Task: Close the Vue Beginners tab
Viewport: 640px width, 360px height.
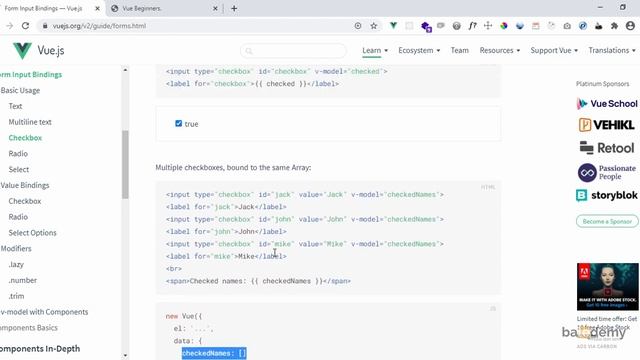Action: coord(215,8)
